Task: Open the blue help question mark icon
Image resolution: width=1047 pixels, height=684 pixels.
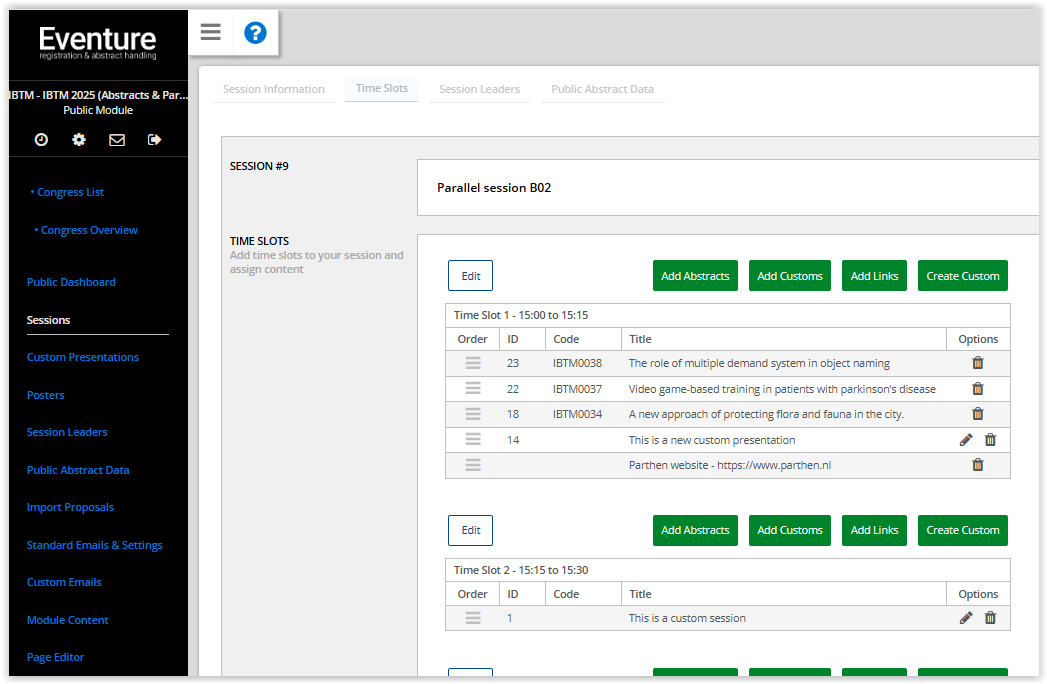Action: pyautogui.click(x=255, y=33)
